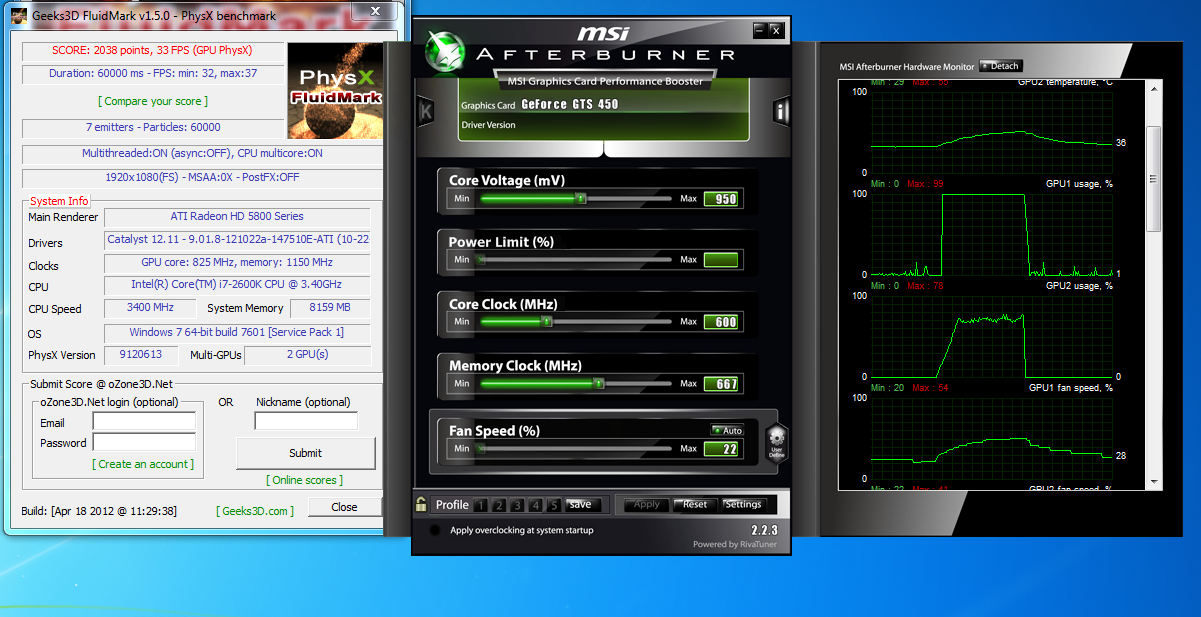Click the Windows 7 64-bit OS field
The image size is (1201, 617).
point(237,332)
